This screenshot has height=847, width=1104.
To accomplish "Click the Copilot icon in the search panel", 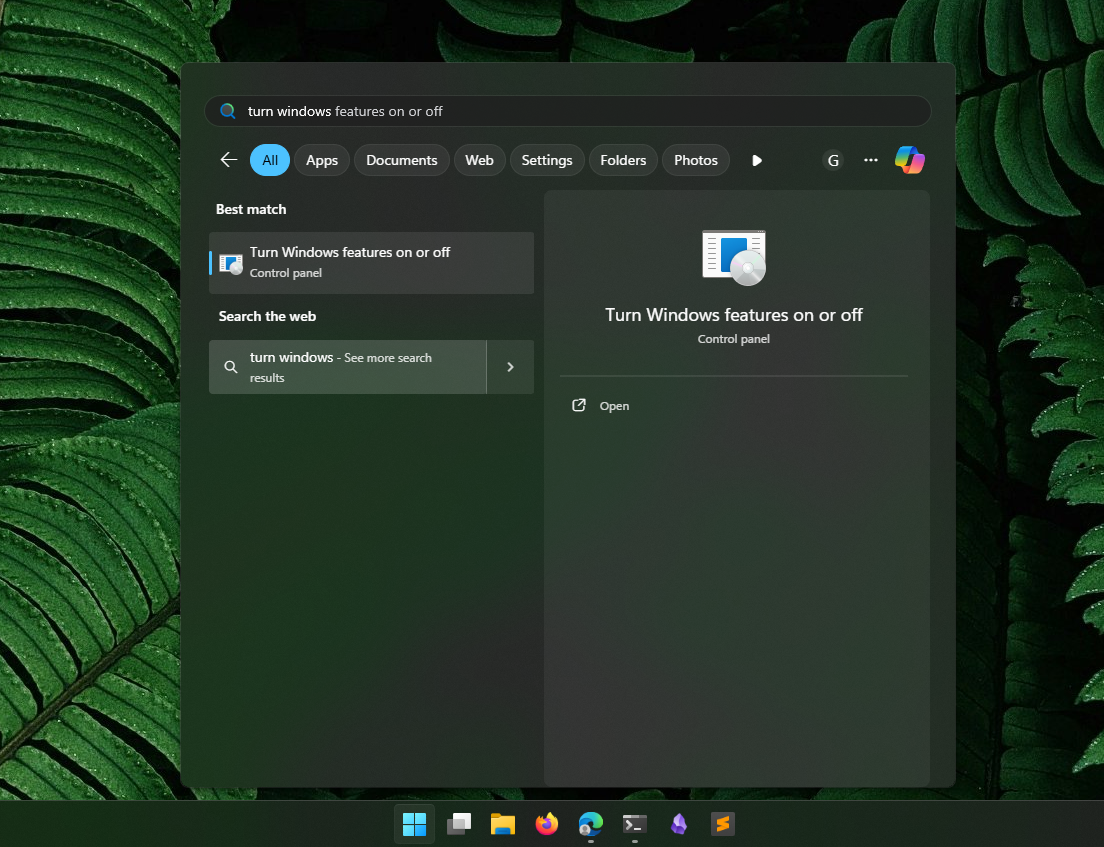I will pos(909,160).
